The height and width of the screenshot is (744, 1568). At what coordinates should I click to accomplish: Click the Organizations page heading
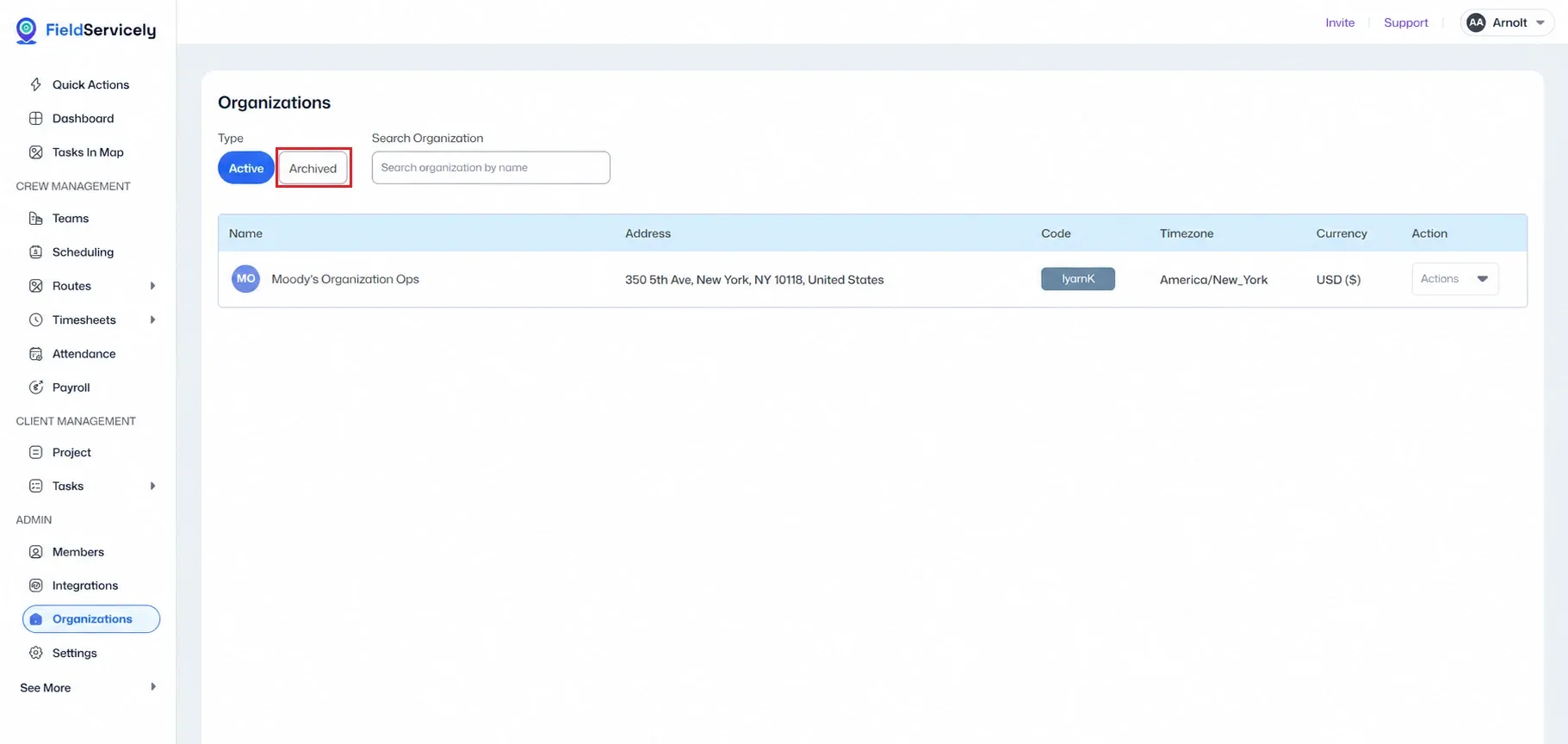(x=274, y=102)
